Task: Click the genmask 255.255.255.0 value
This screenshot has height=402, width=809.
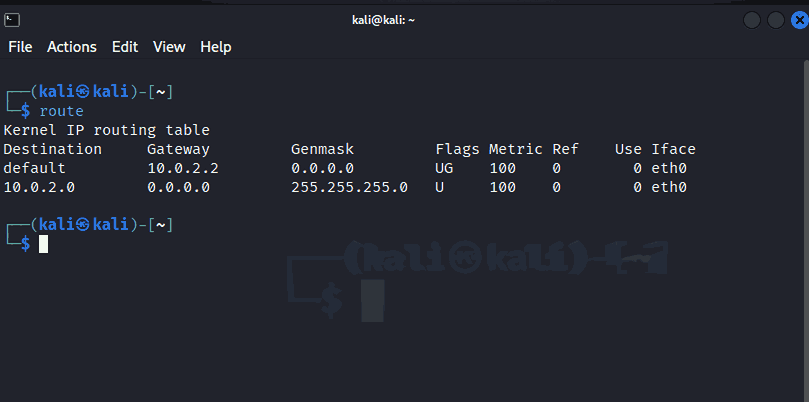Action: coord(349,187)
